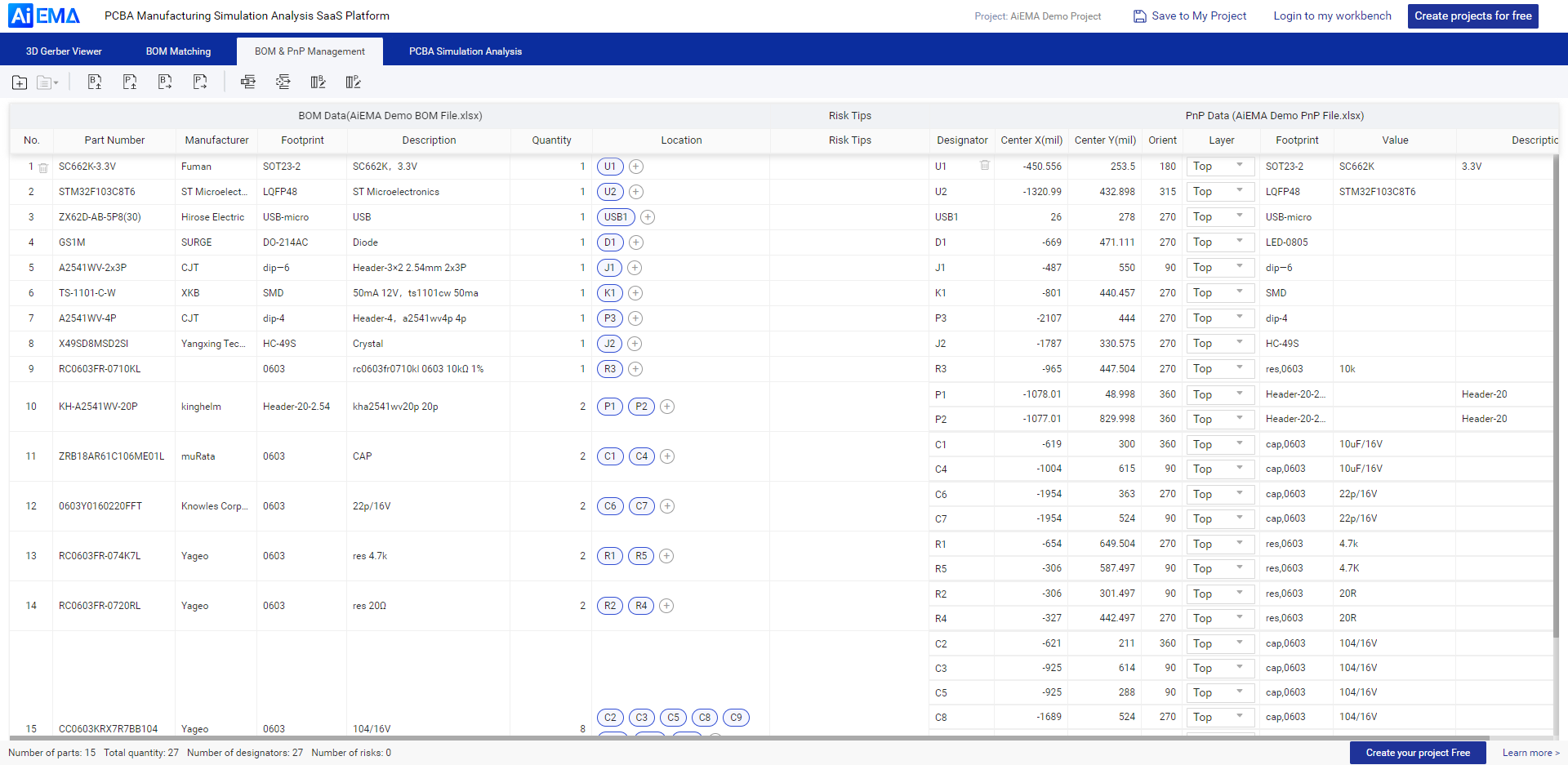Add location next to J2 tag
The height and width of the screenshot is (765, 1568).
click(x=635, y=344)
